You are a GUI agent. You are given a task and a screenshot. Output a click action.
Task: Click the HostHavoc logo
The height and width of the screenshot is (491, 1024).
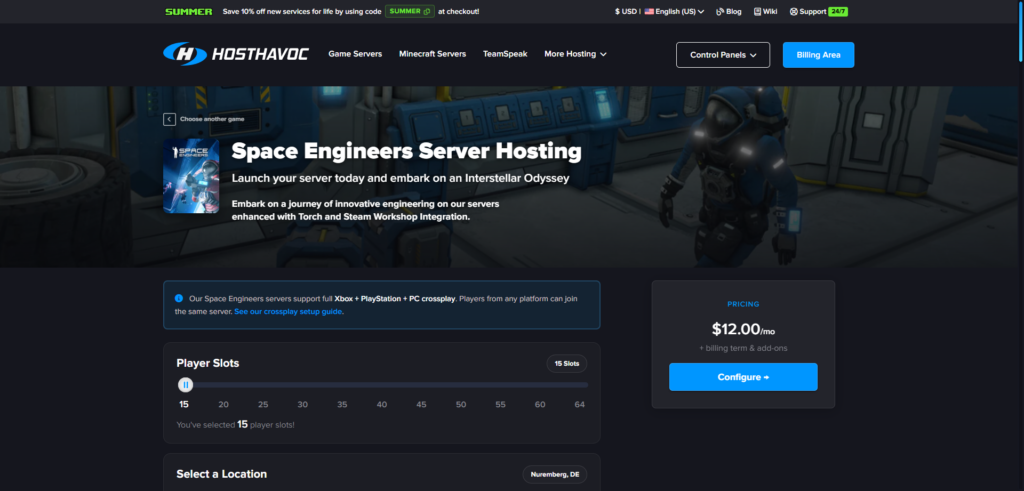point(236,54)
